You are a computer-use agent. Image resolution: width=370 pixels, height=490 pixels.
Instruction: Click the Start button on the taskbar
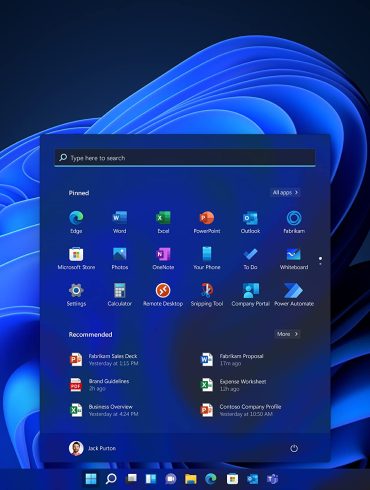tap(91, 479)
